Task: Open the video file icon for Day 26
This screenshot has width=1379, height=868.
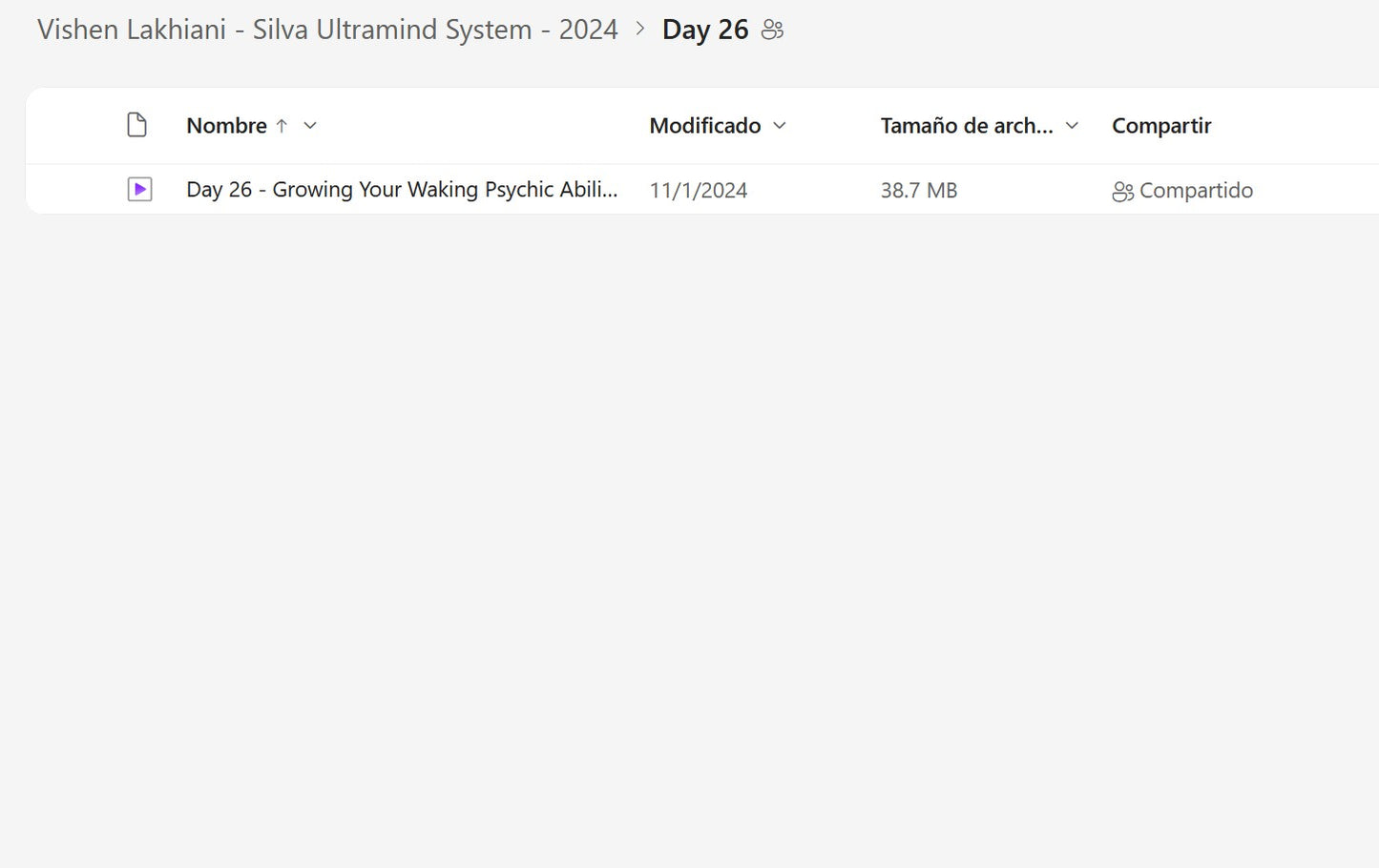Action: coord(139,190)
